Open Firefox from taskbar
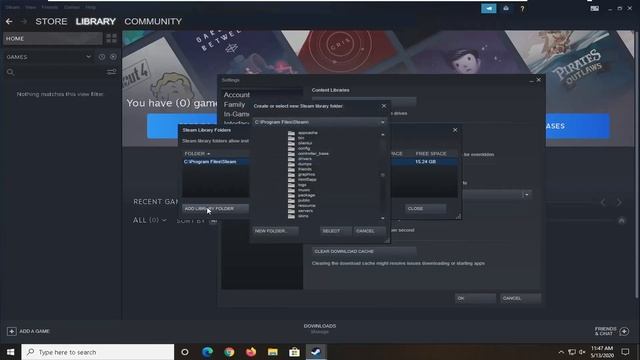The width and height of the screenshot is (640, 360). tap(251, 351)
